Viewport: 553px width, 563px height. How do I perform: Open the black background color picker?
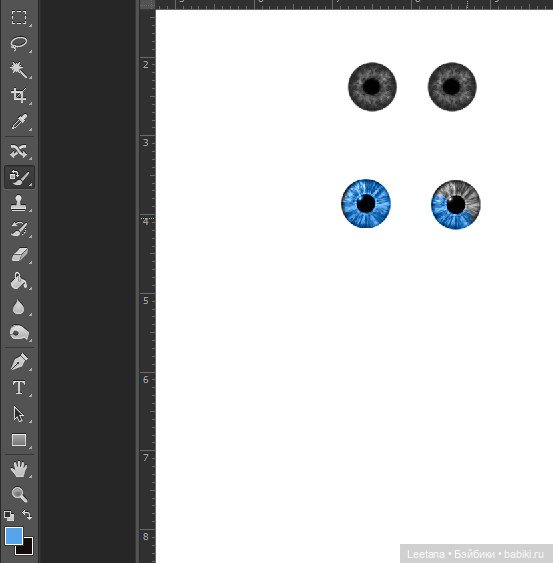point(27,548)
